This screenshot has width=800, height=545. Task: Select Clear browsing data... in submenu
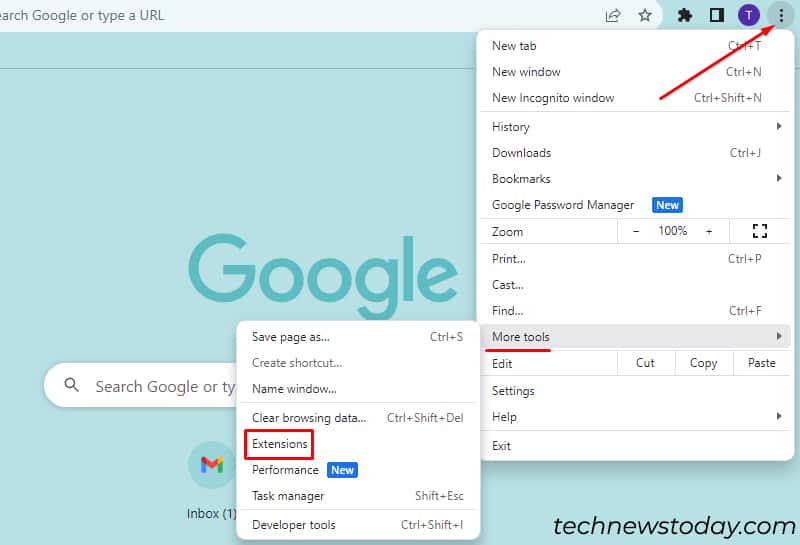tap(358, 418)
